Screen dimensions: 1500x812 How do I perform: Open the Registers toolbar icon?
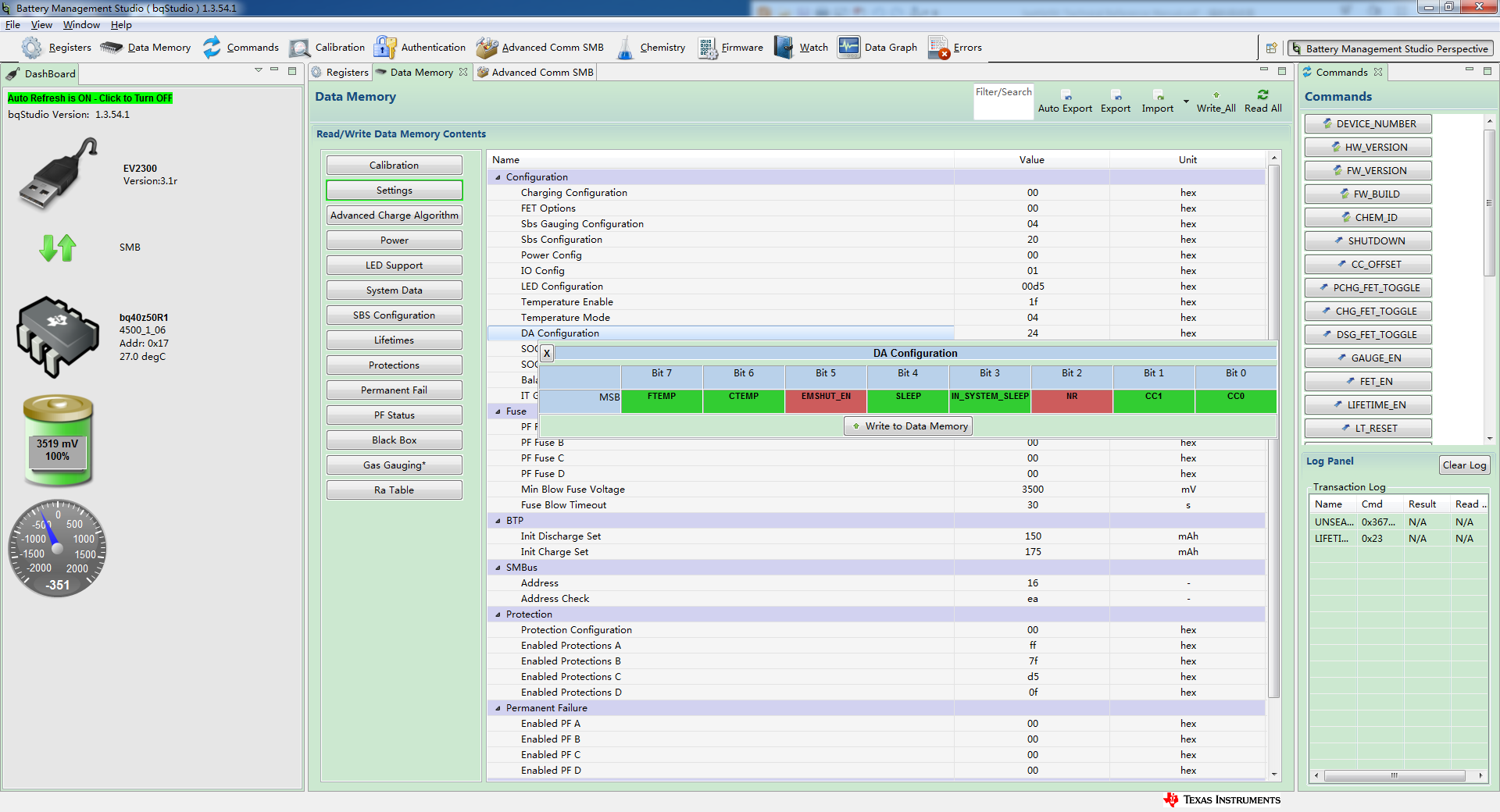(32, 48)
